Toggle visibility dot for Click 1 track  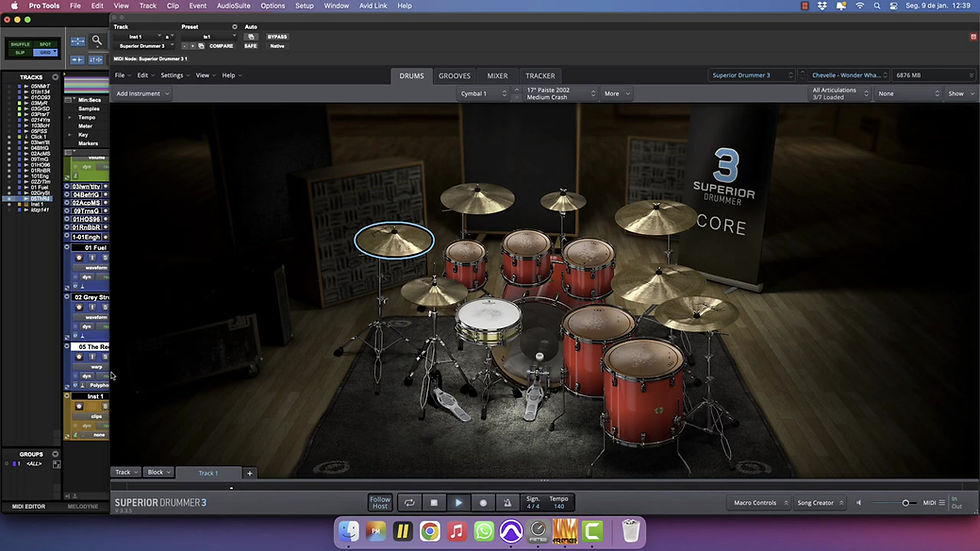click(9, 137)
